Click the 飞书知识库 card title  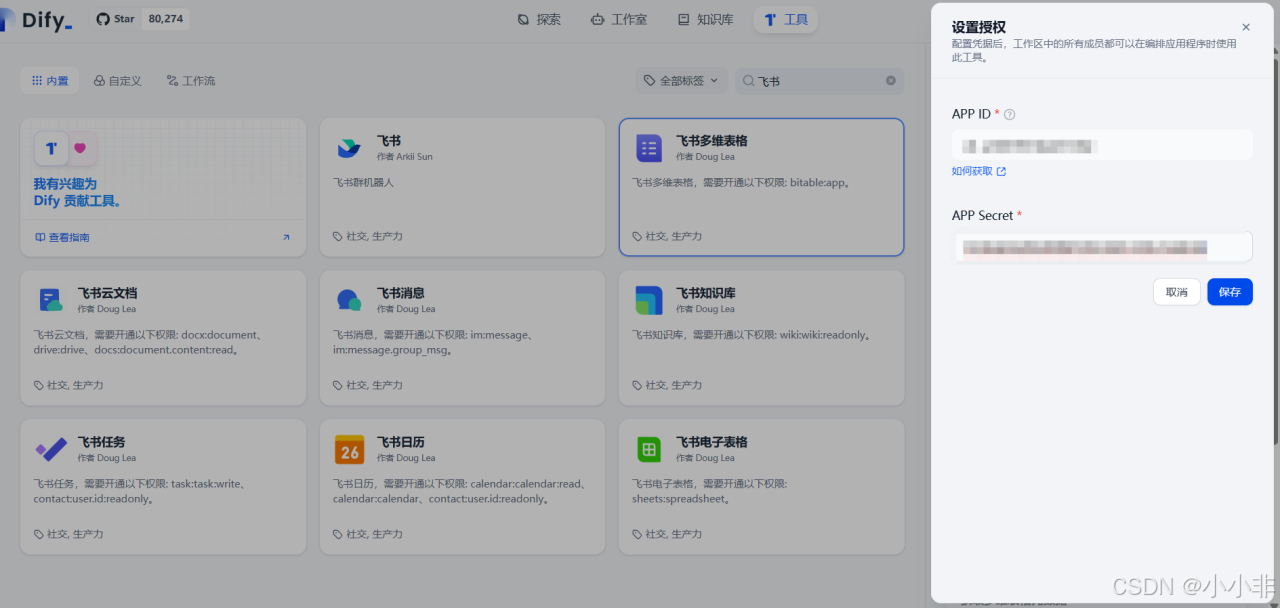706,293
